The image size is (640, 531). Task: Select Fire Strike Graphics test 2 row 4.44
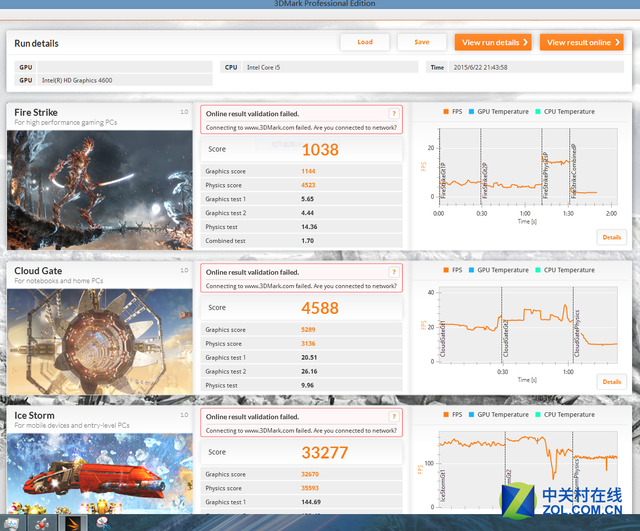tap(301, 213)
